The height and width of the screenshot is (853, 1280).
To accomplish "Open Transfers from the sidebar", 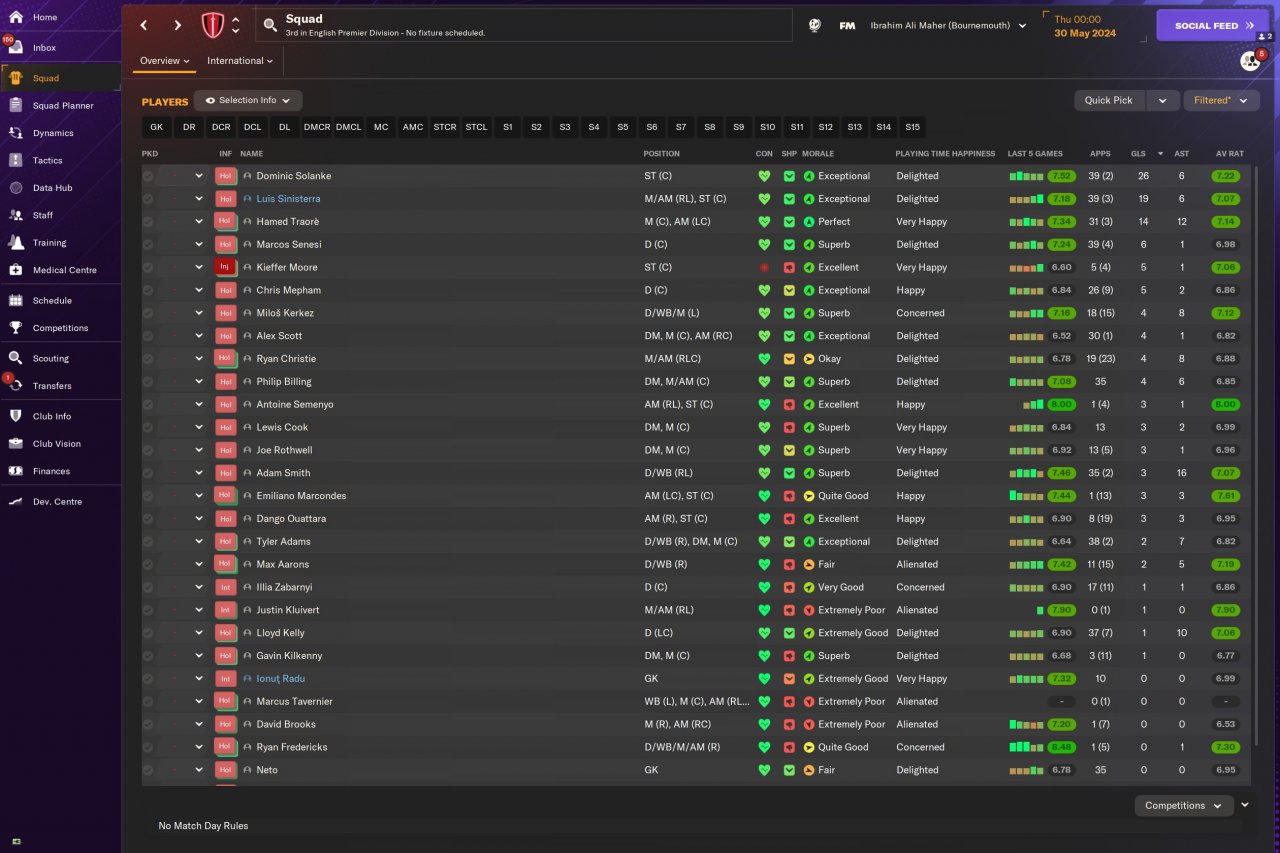I will [x=60, y=386].
